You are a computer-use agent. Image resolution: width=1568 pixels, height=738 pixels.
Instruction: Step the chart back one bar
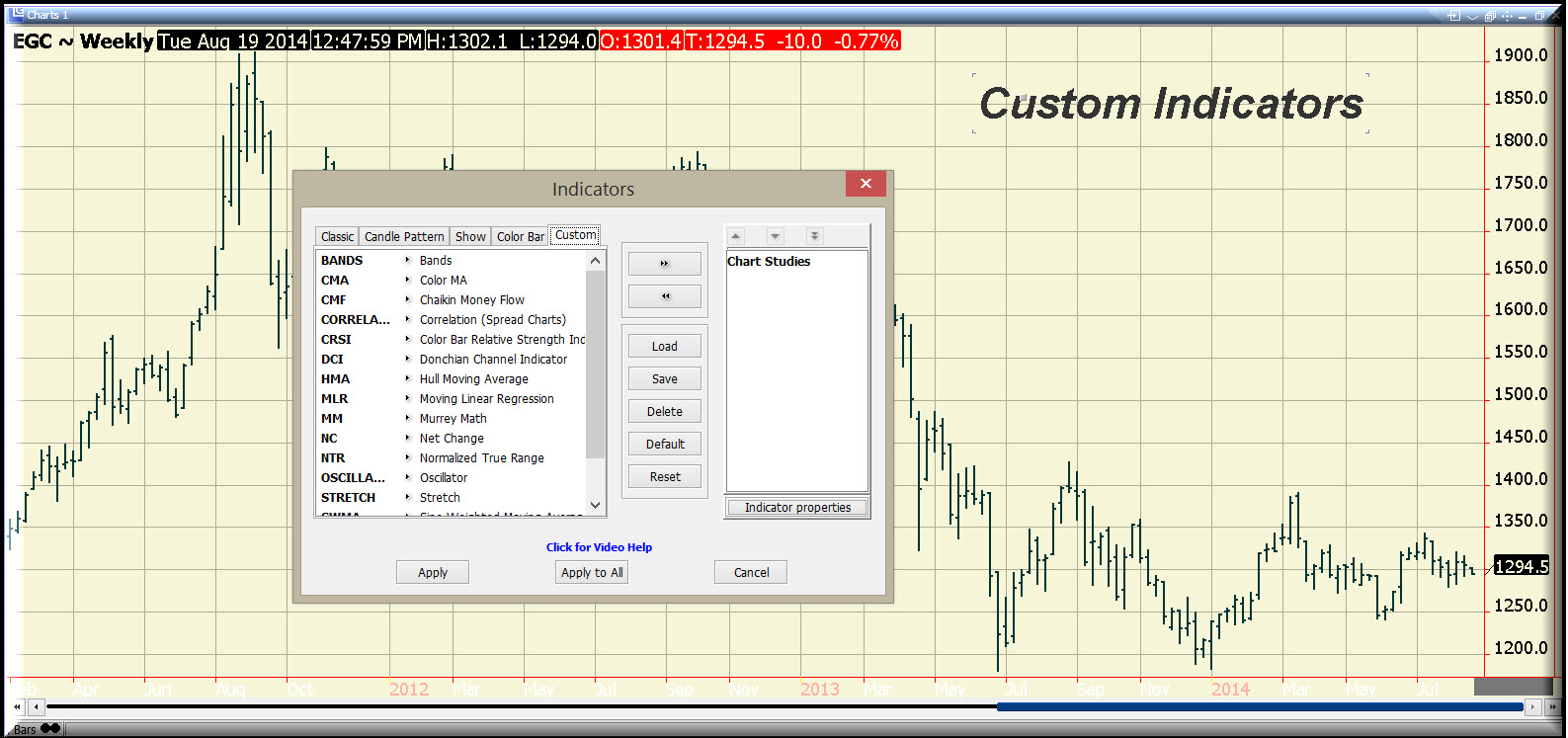pos(37,706)
